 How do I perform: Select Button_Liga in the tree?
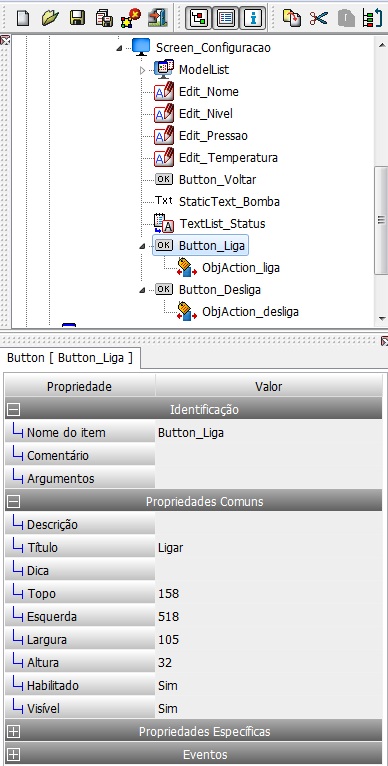[212, 245]
